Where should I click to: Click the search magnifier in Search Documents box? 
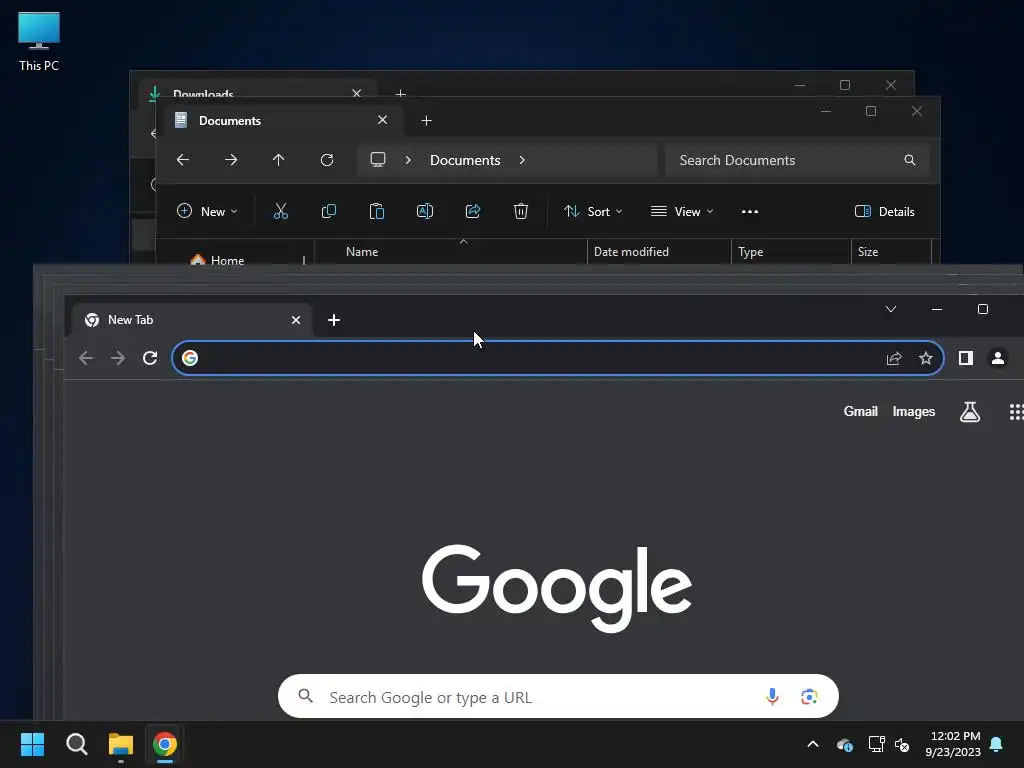tap(910, 160)
